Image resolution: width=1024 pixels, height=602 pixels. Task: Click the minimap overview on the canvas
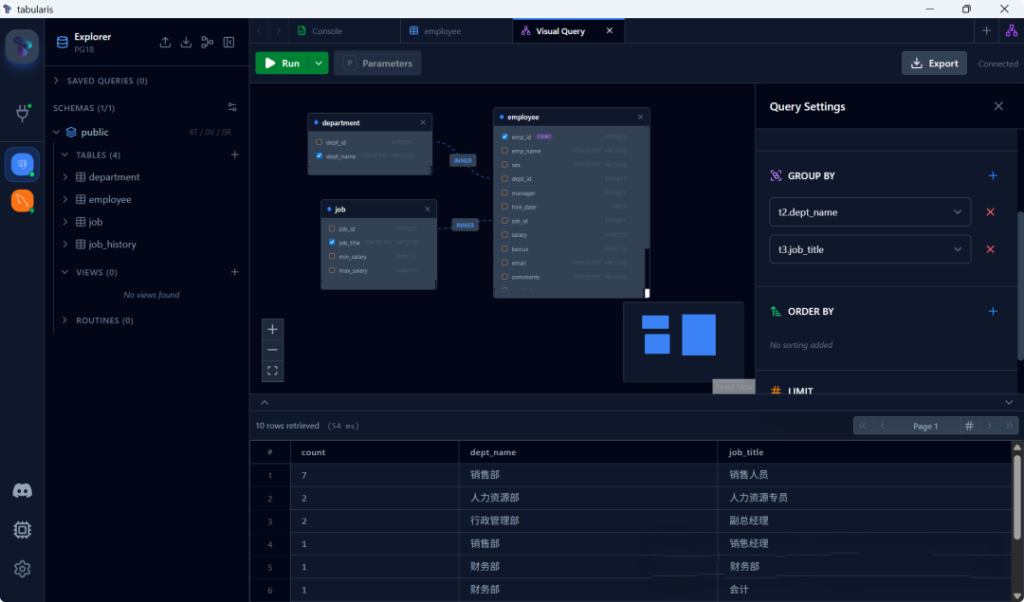point(682,340)
